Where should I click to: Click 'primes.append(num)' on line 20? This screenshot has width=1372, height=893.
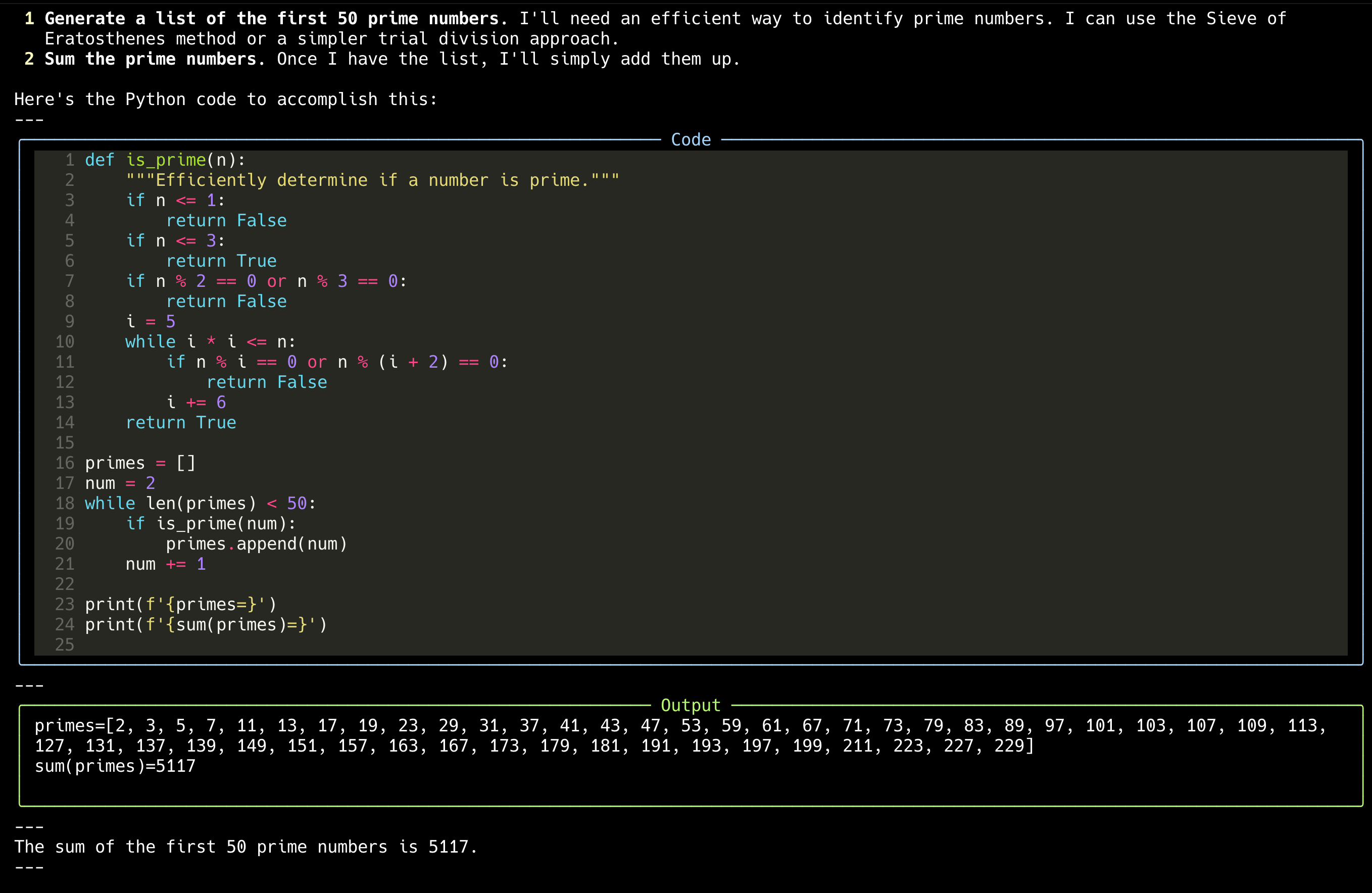[x=257, y=543]
